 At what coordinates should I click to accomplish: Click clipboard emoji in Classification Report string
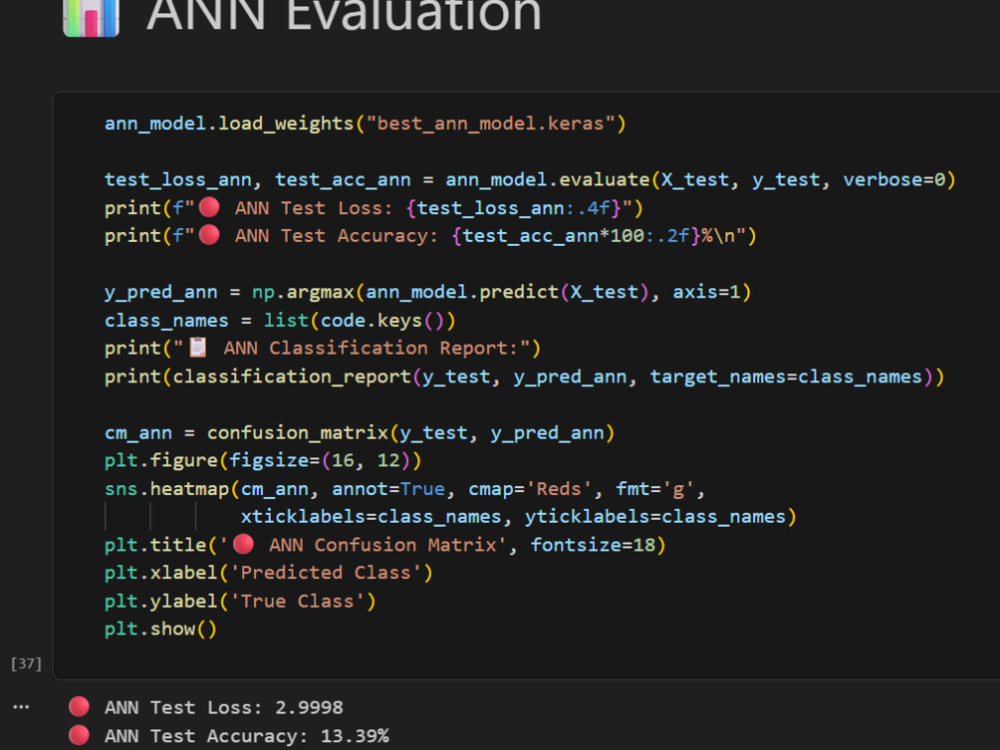click(x=198, y=347)
